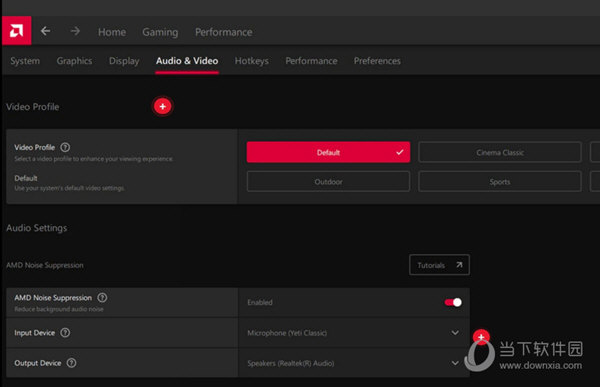Open help for Video Profile
The height and width of the screenshot is (387, 600).
(x=65, y=147)
